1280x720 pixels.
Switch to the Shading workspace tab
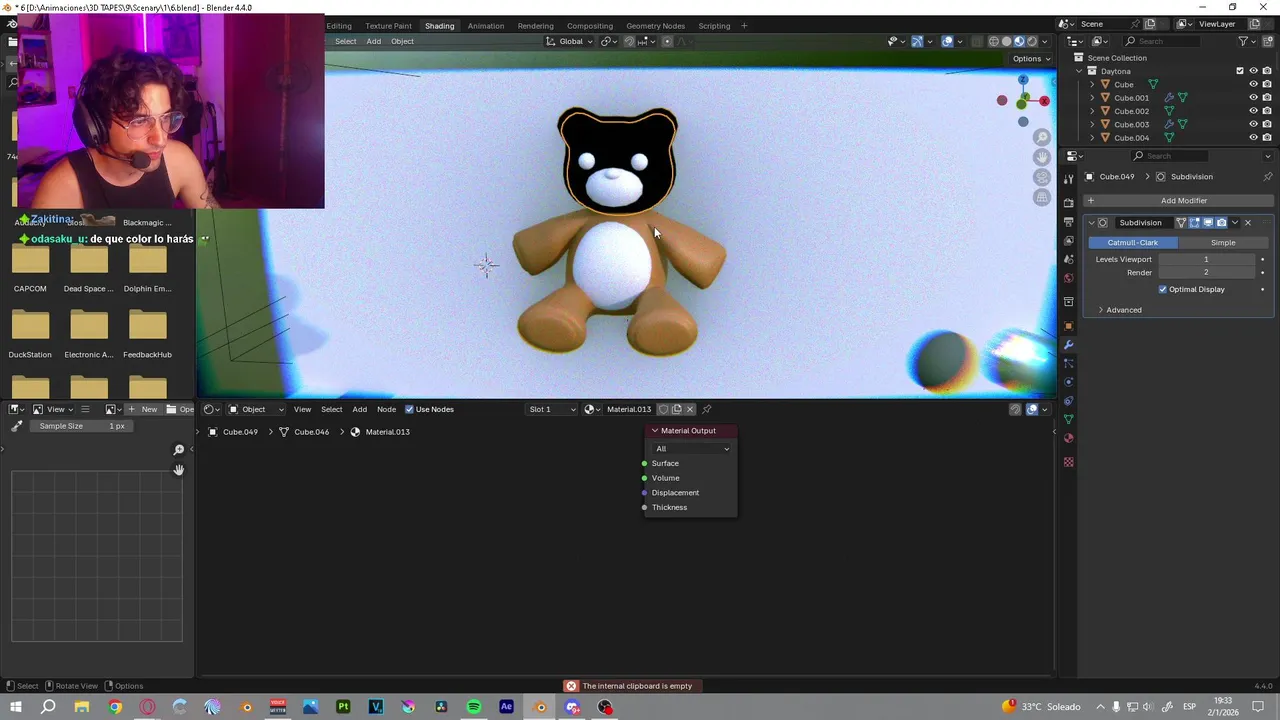pos(439,25)
